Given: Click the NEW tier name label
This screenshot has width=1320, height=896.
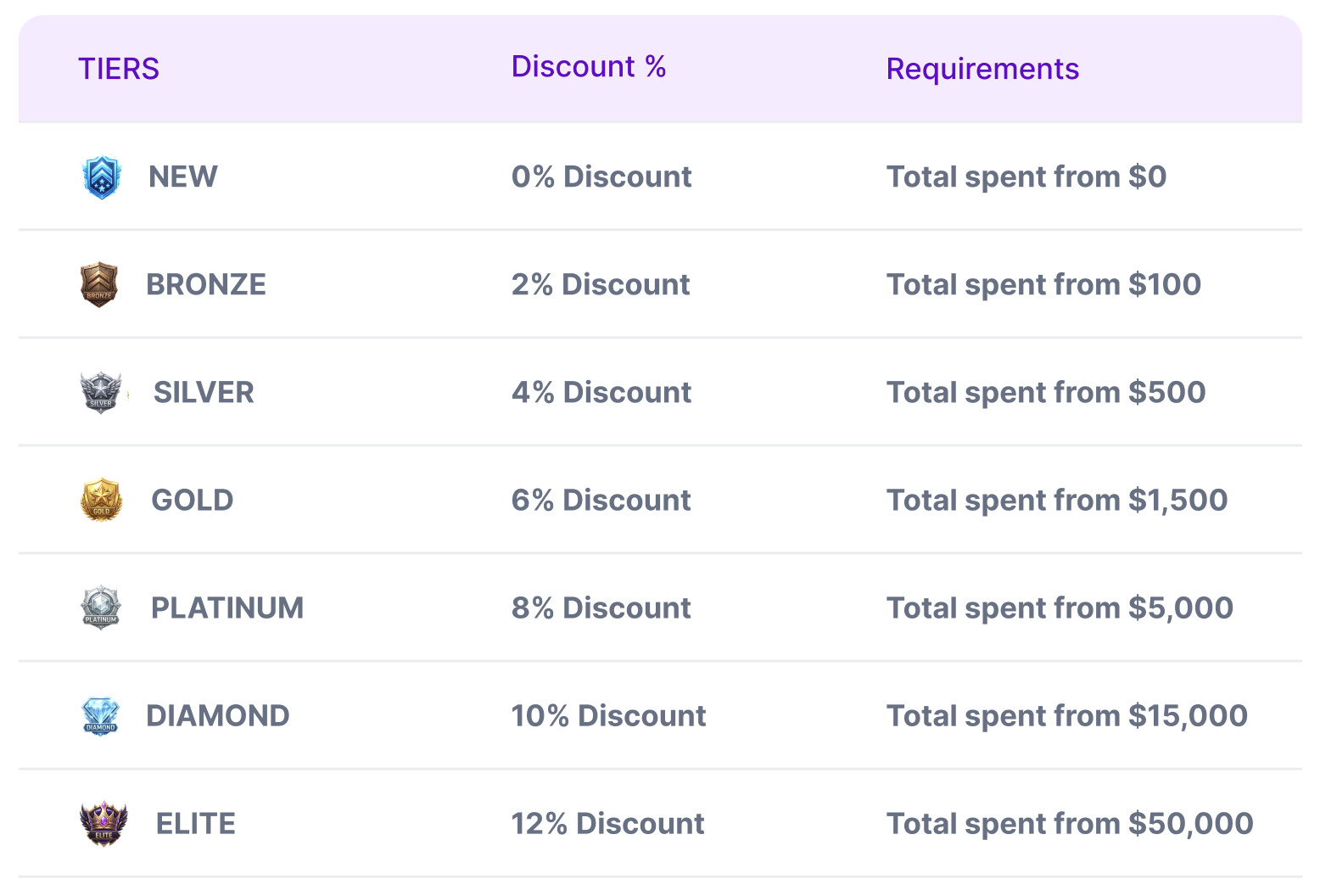Looking at the screenshot, I should point(183,176).
